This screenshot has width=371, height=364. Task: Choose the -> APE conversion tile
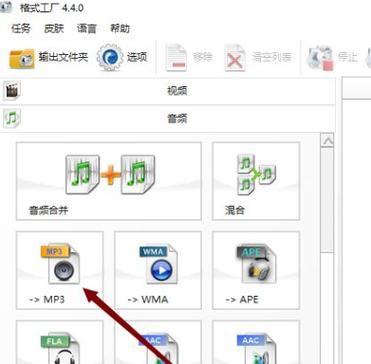pos(256,270)
